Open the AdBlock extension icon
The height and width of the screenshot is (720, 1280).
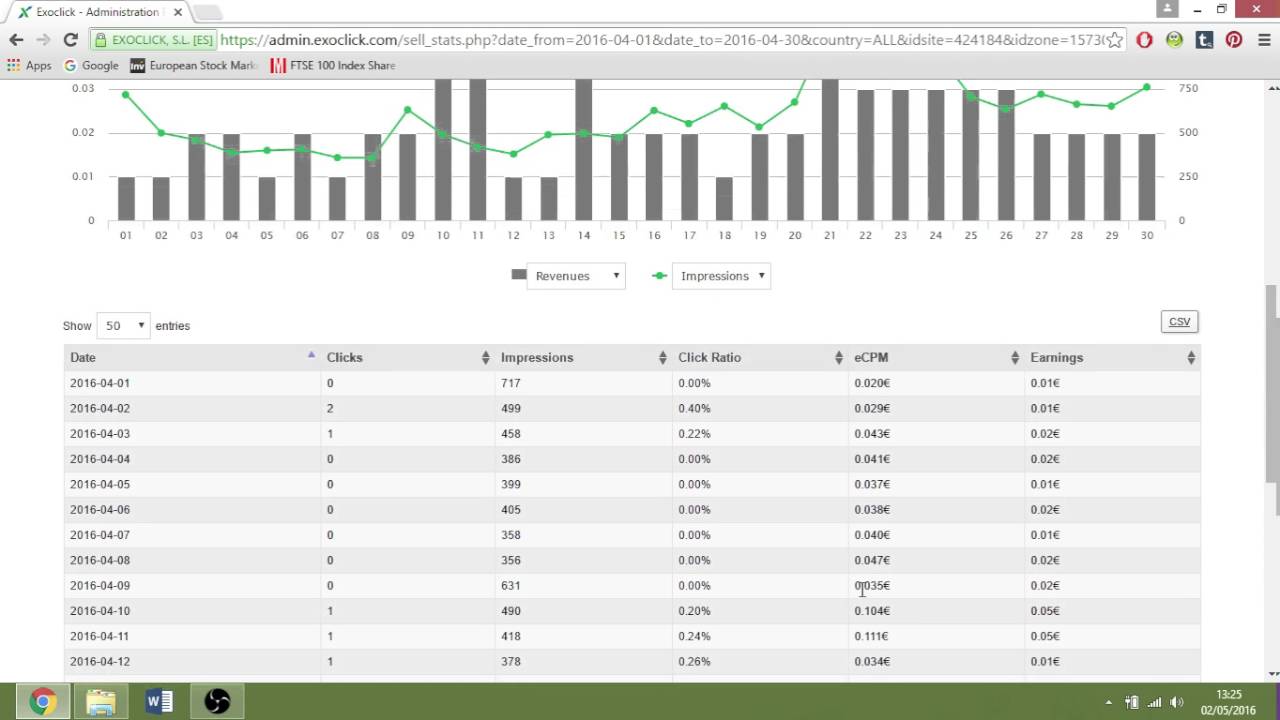[x=1144, y=40]
